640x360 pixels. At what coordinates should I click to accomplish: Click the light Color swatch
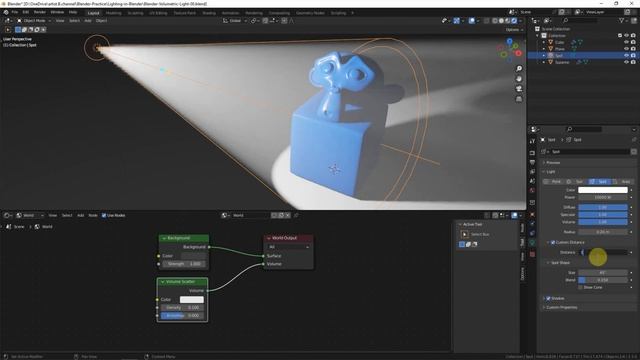point(603,190)
